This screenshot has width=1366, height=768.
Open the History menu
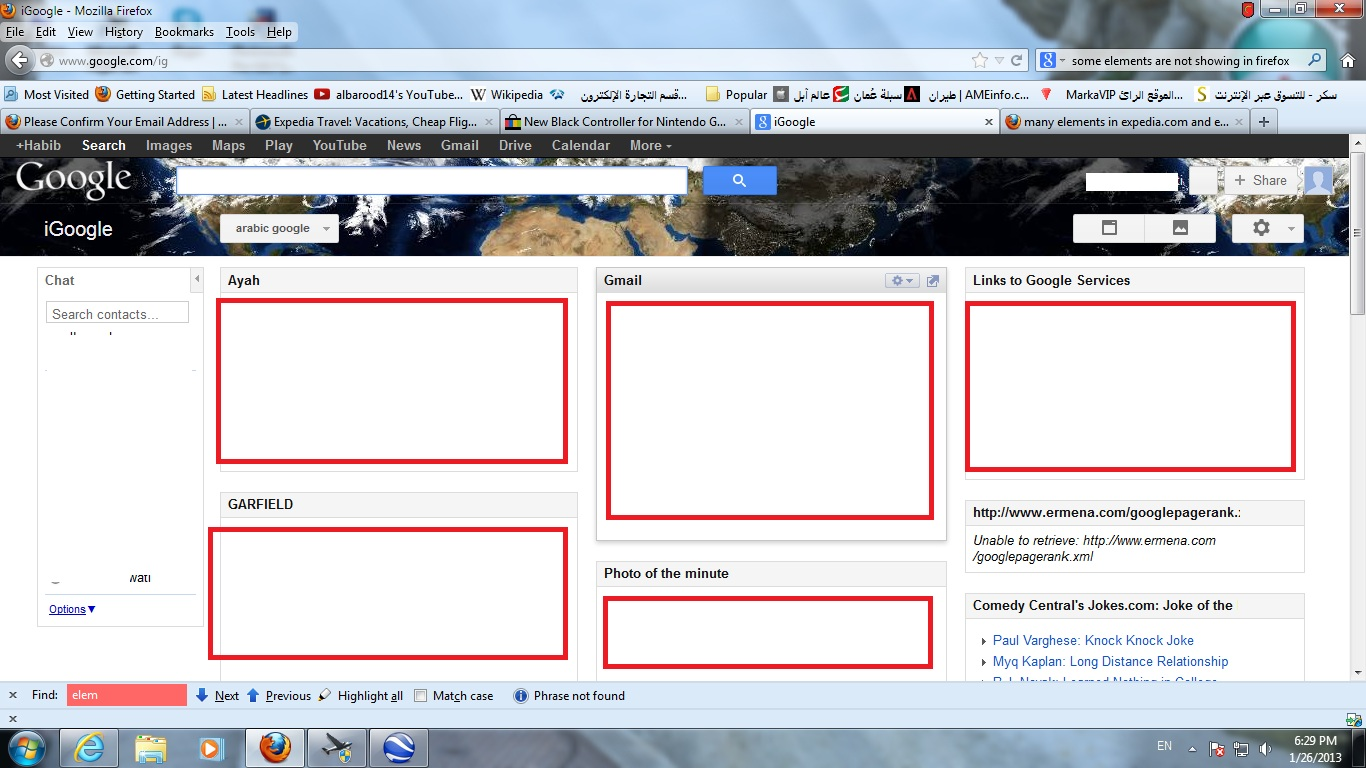[124, 32]
